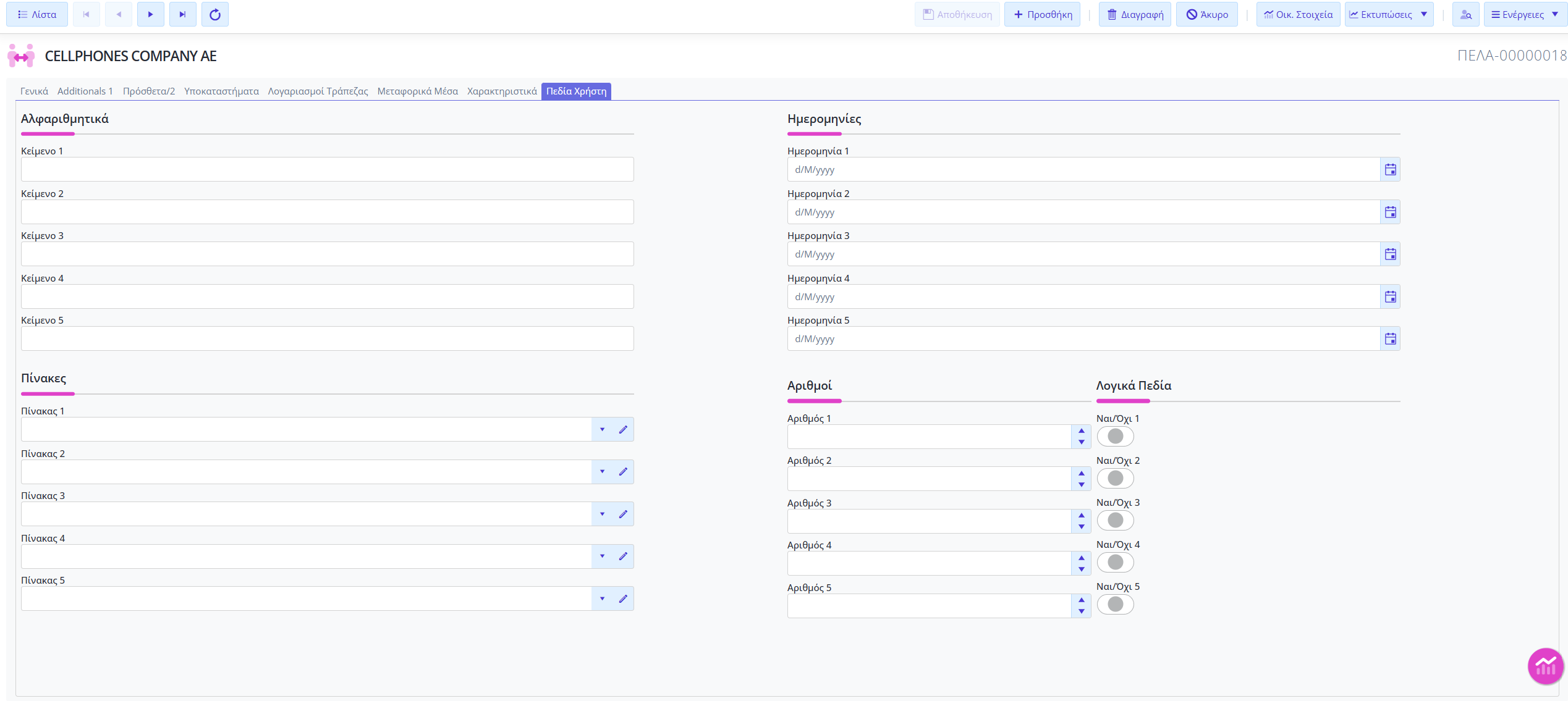
Task: Expand the Πίνακας 1 dropdown arrow
Action: coord(602,429)
